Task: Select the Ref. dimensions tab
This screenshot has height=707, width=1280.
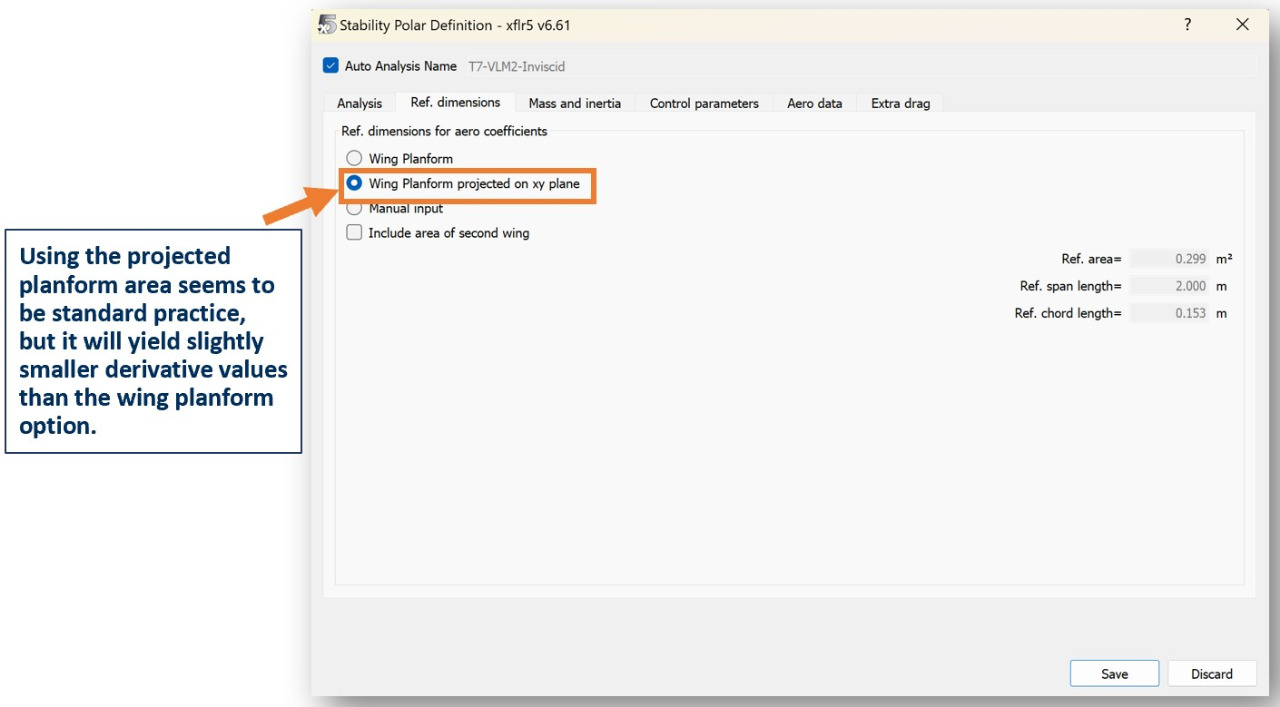Action: 455,102
